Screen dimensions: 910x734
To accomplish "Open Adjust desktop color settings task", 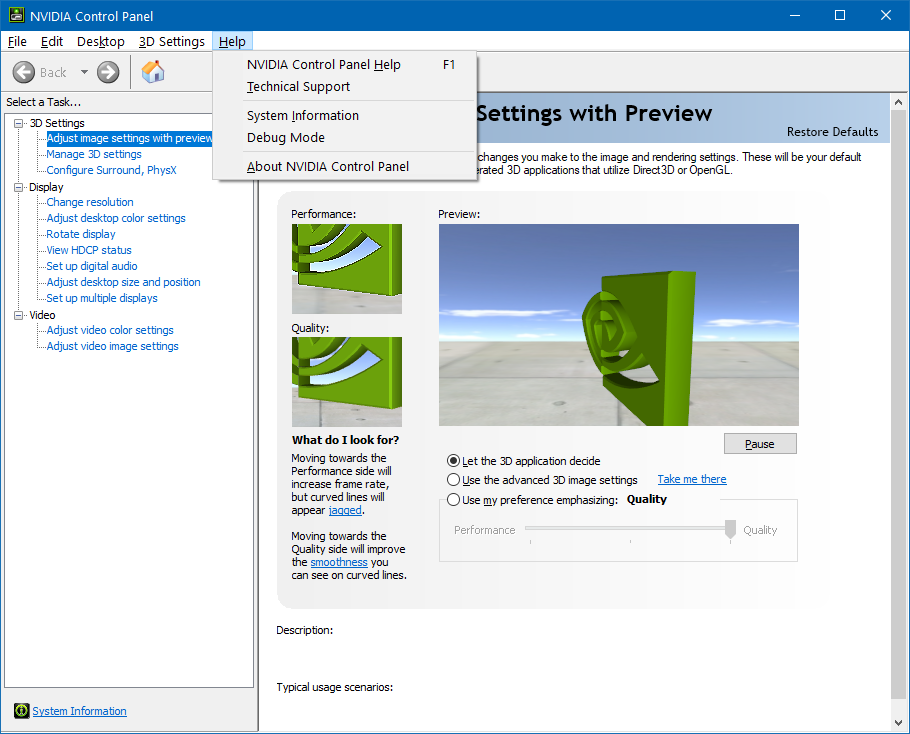I will [116, 218].
